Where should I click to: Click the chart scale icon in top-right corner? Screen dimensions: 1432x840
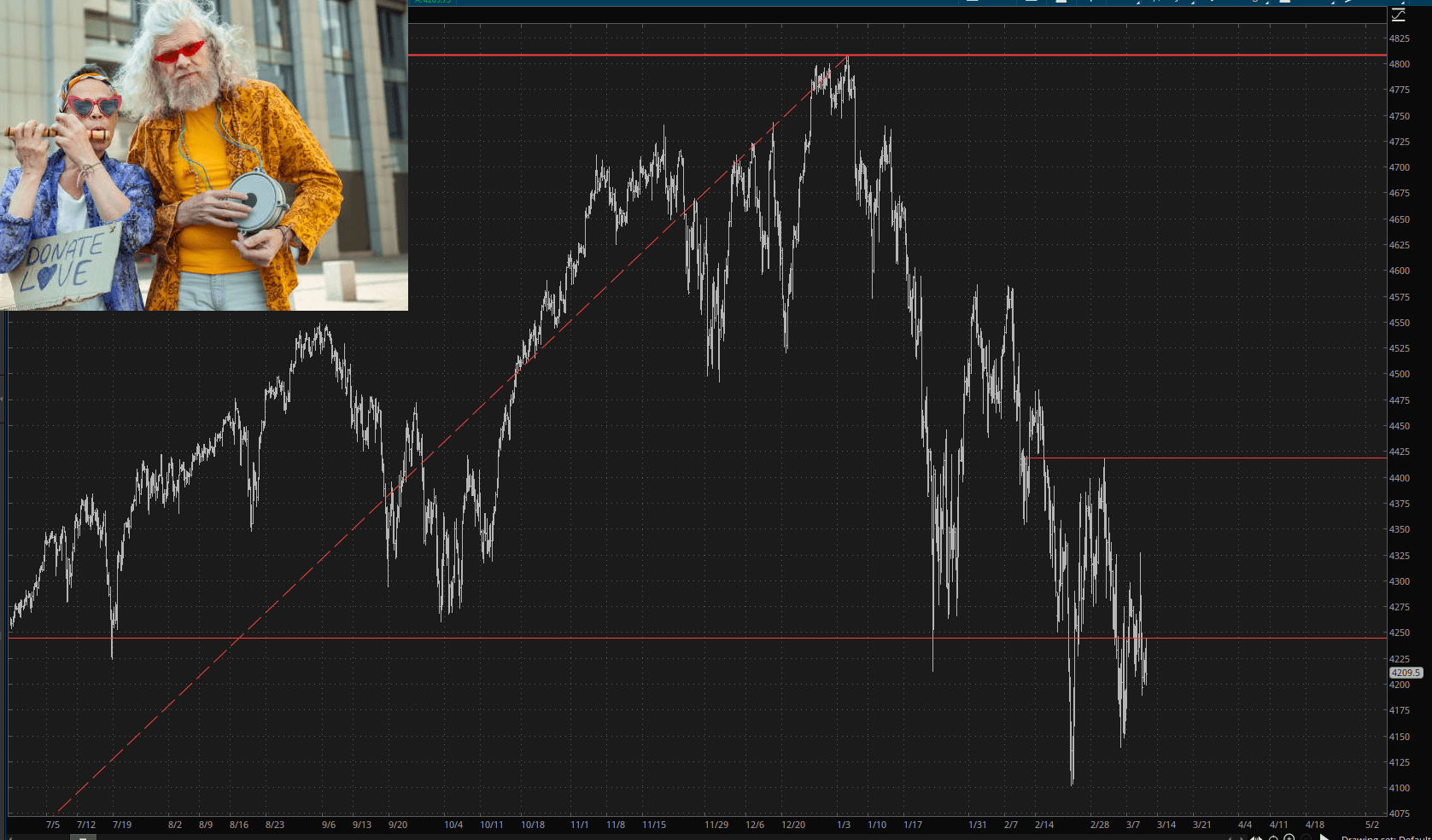click(x=1398, y=15)
